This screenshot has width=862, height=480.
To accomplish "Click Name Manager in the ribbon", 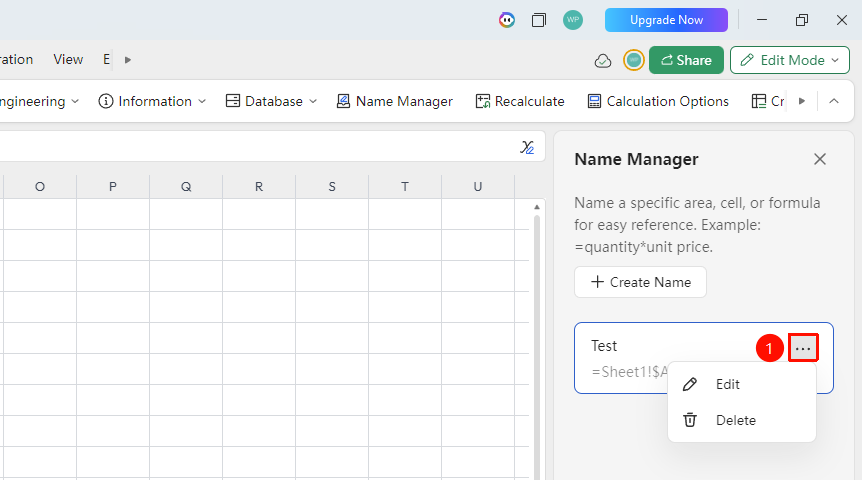I will 395,101.
